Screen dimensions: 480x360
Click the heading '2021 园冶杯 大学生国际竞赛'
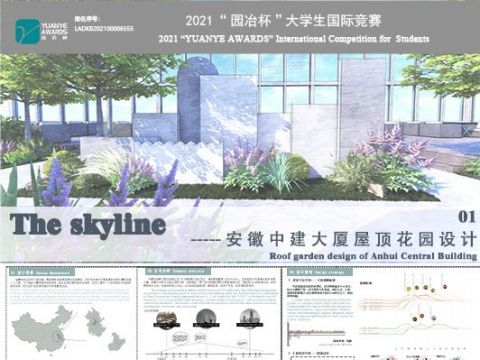[x=283, y=21]
